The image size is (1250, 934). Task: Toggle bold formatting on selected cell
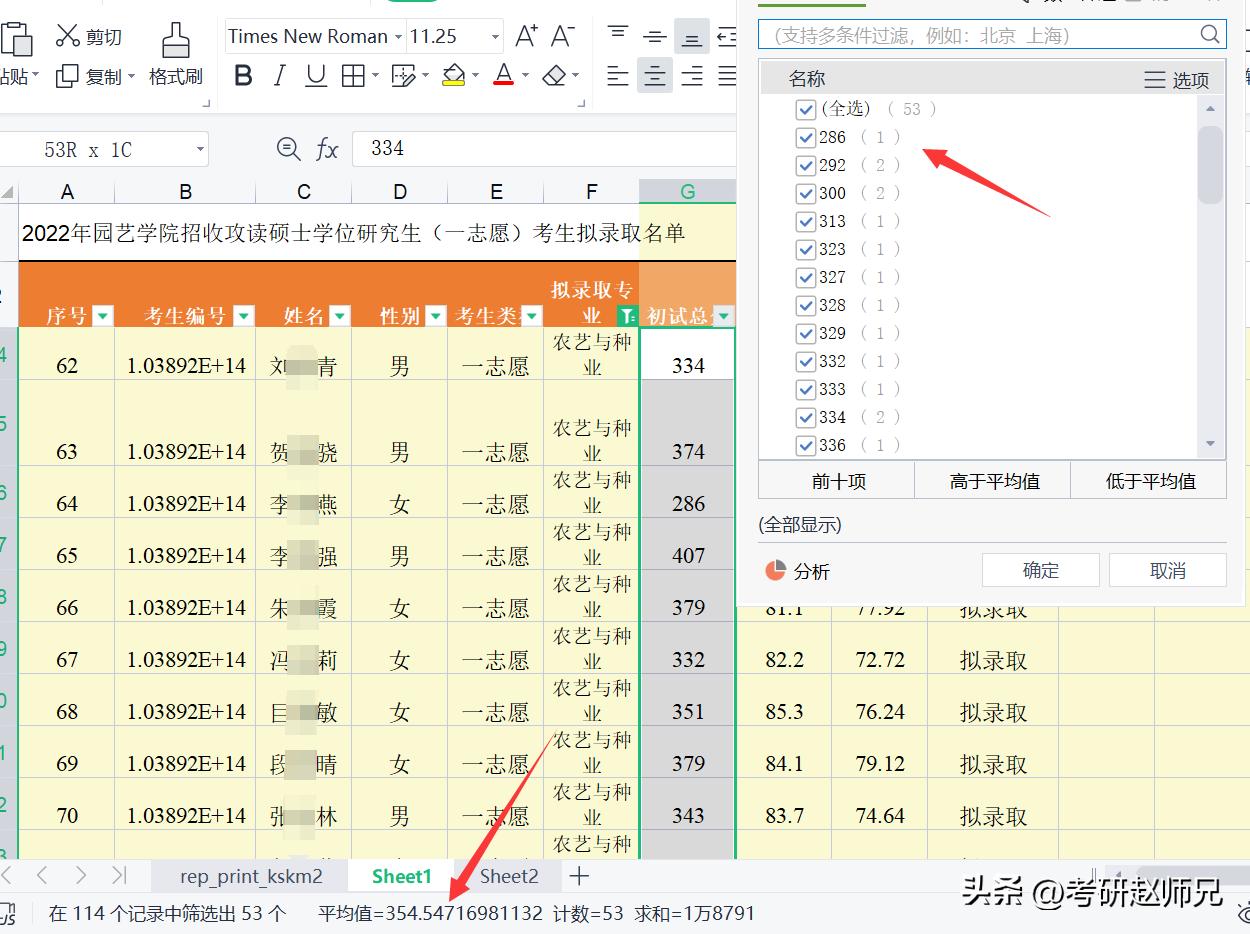[242, 76]
